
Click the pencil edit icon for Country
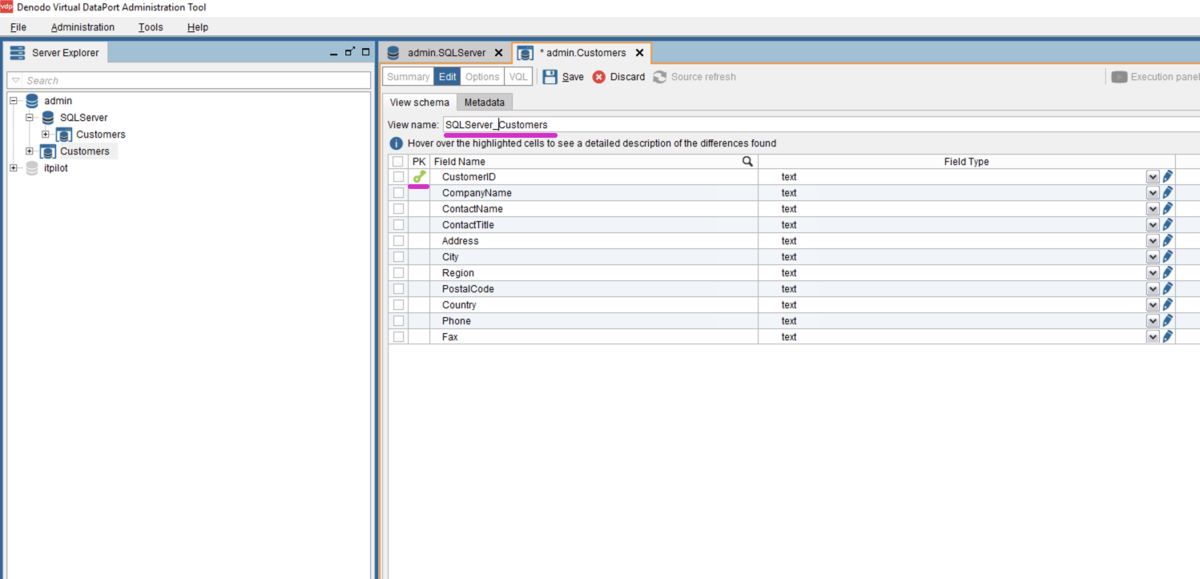click(1167, 305)
